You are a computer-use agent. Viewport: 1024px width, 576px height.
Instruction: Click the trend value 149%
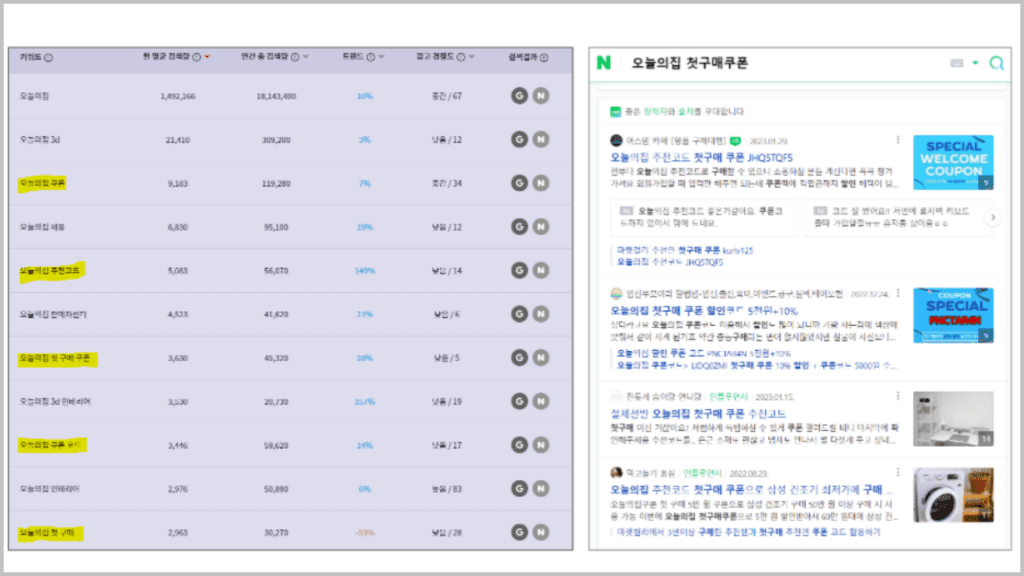[364, 270]
